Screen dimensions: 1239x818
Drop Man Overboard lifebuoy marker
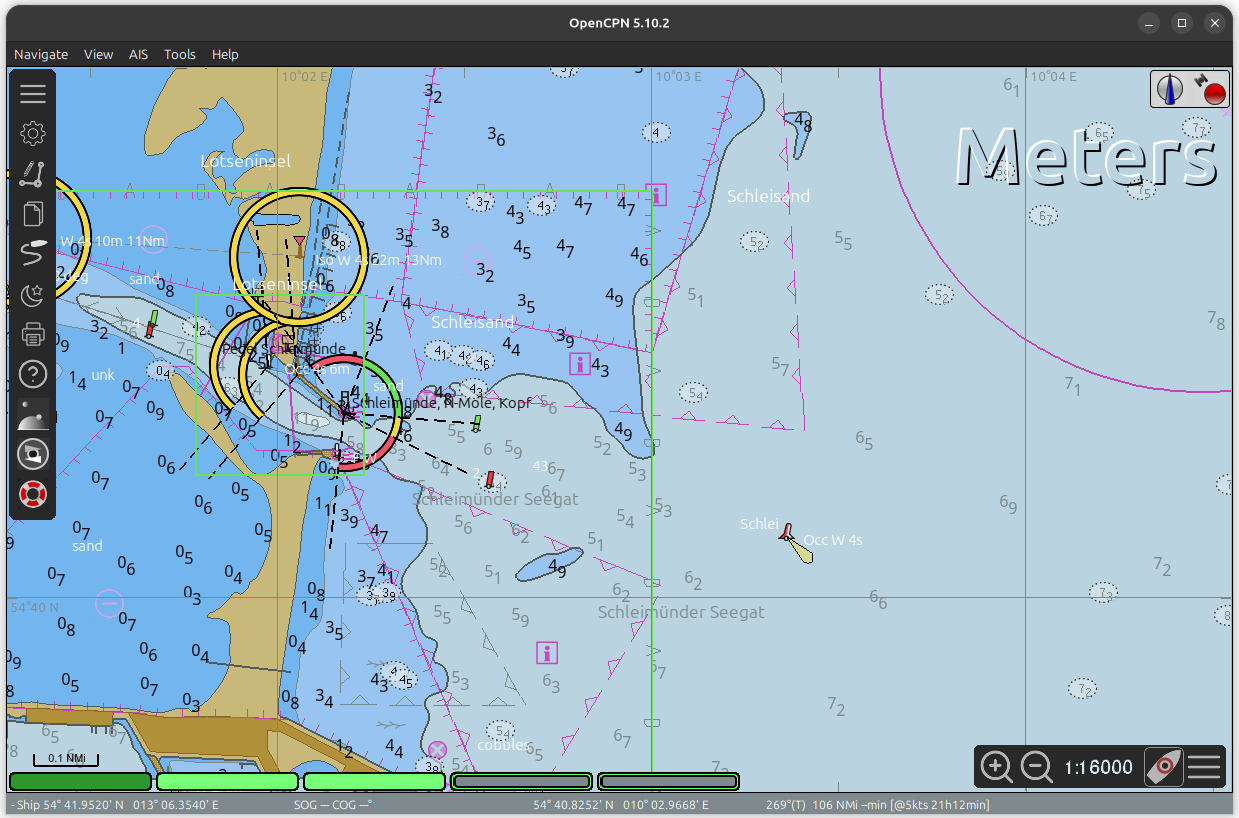pos(33,493)
